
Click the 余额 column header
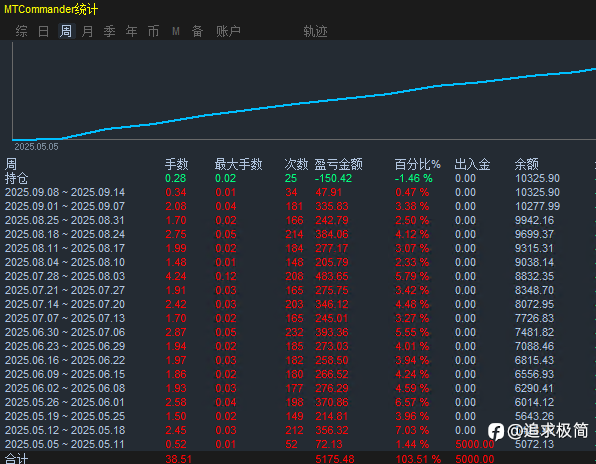pyautogui.click(x=526, y=164)
